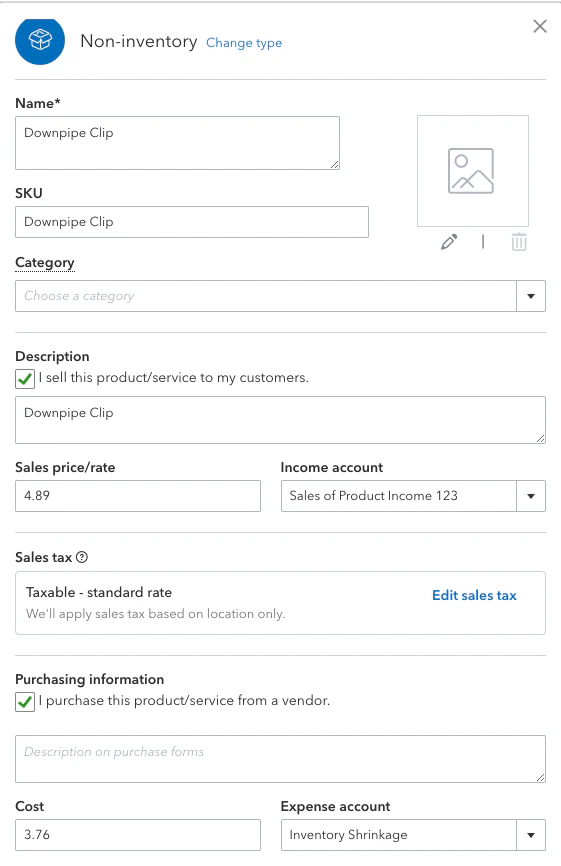Image resolution: width=561 pixels, height=866 pixels.
Task: Open the Expense account dropdown arrow
Action: [531, 835]
